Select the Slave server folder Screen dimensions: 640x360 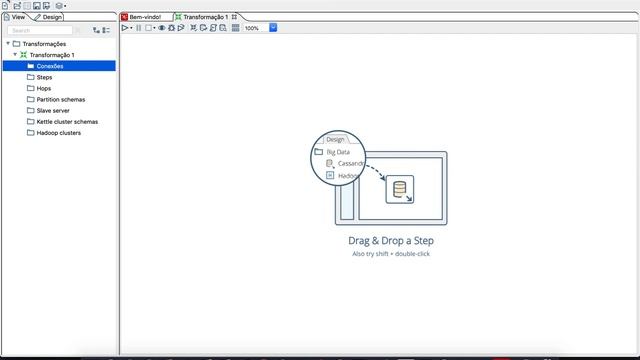point(48,110)
